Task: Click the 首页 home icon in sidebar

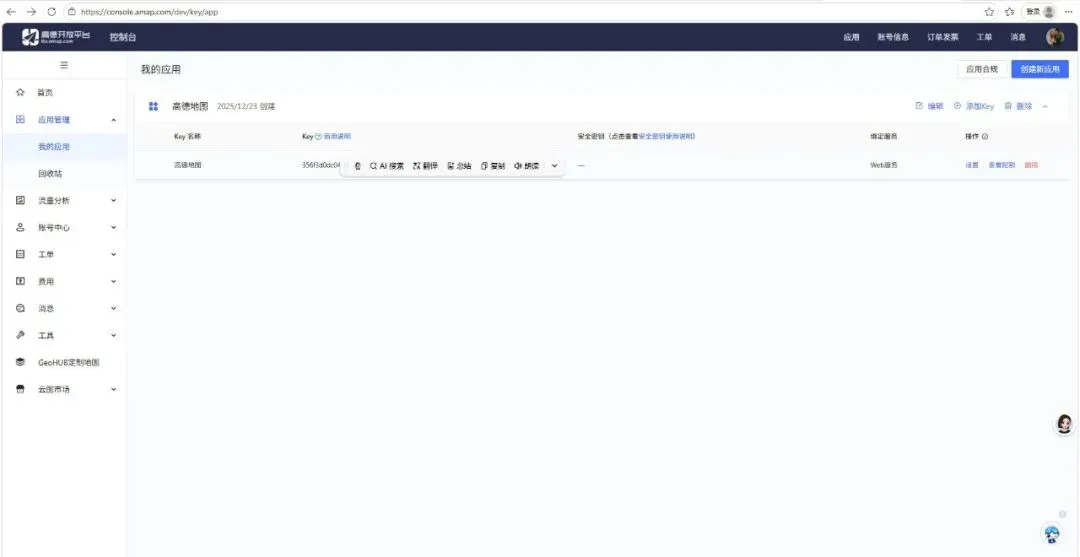Action: (x=20, y=92)
